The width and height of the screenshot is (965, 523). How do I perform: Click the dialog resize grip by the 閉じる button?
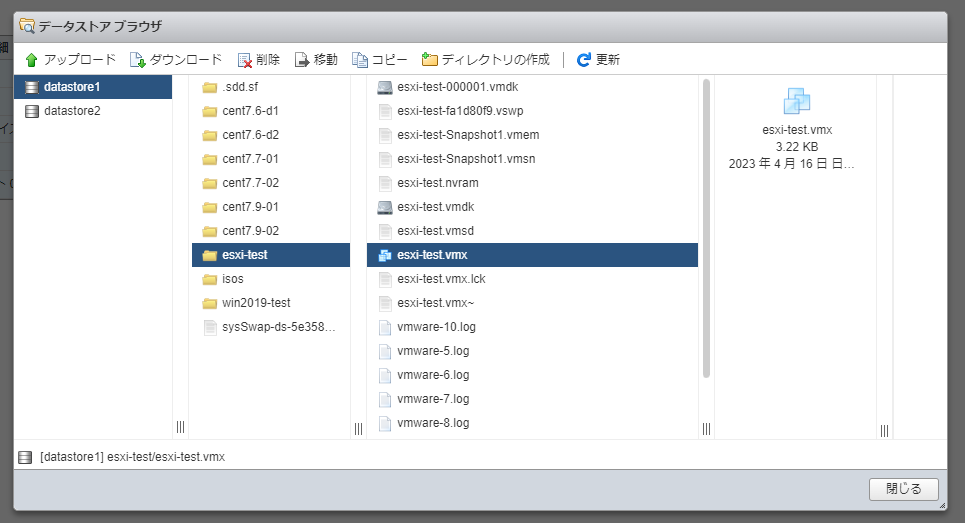tap(942, 505)
